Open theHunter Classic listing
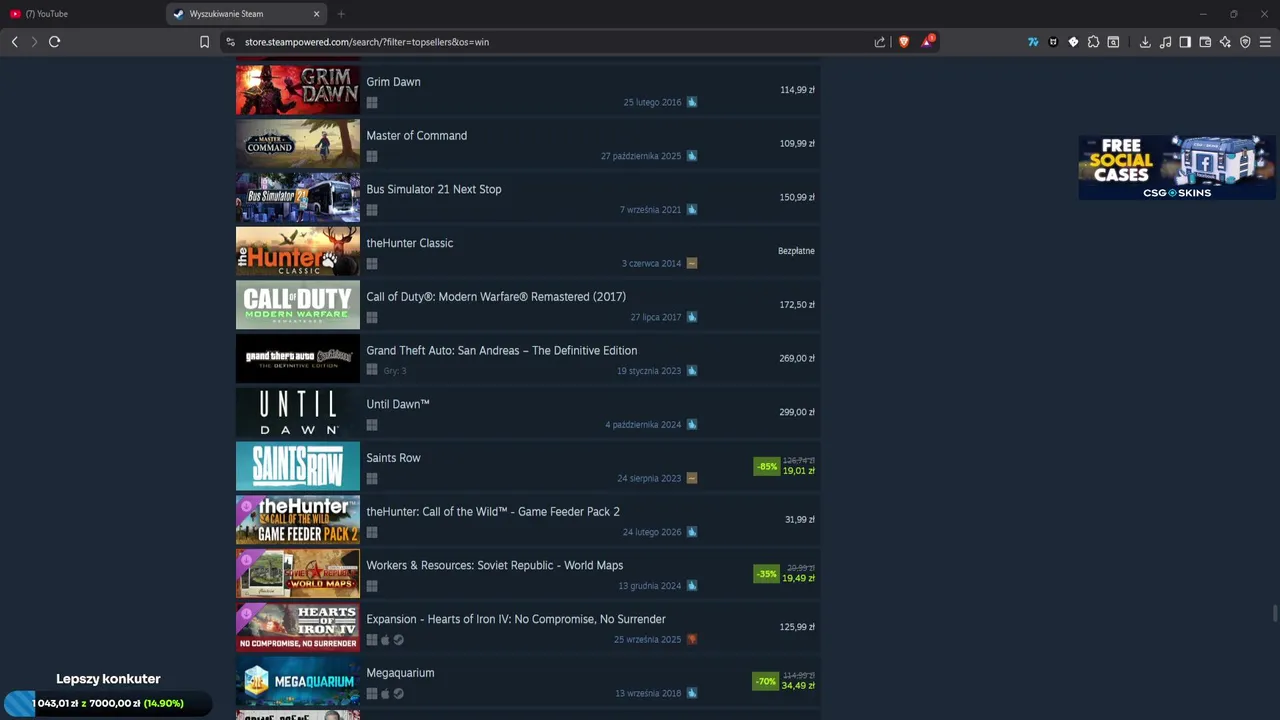The width and height of the screenshot is (1280, 720). click(528, 251)
